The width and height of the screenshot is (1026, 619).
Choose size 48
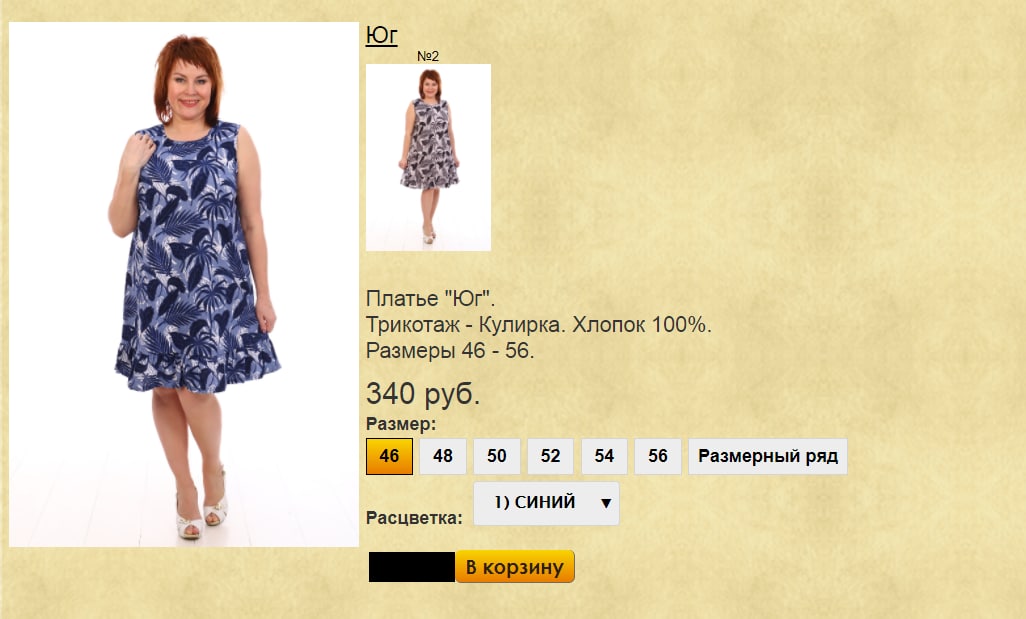[443, 456]
